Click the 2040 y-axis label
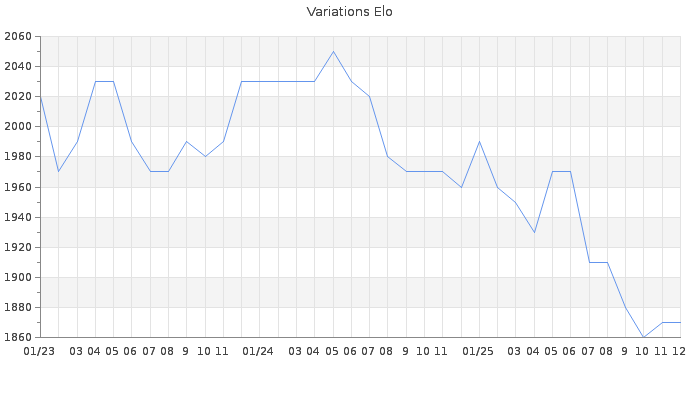This screenshot has width=700, height=400. [x=18, y=67]
